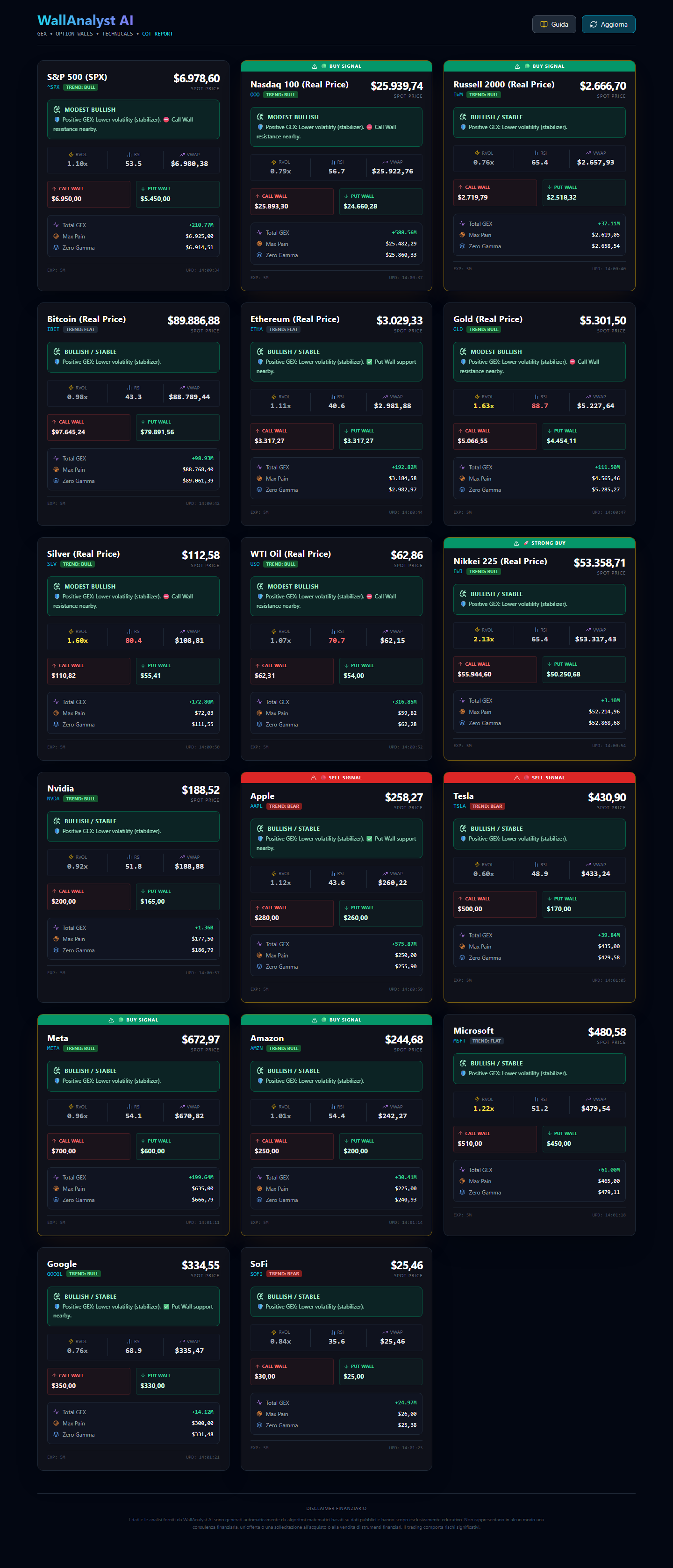Screen dimensions: 673x1568
Task: Click the STRONG BUY banner on Nikkei 225
Action: pos(539,543)
